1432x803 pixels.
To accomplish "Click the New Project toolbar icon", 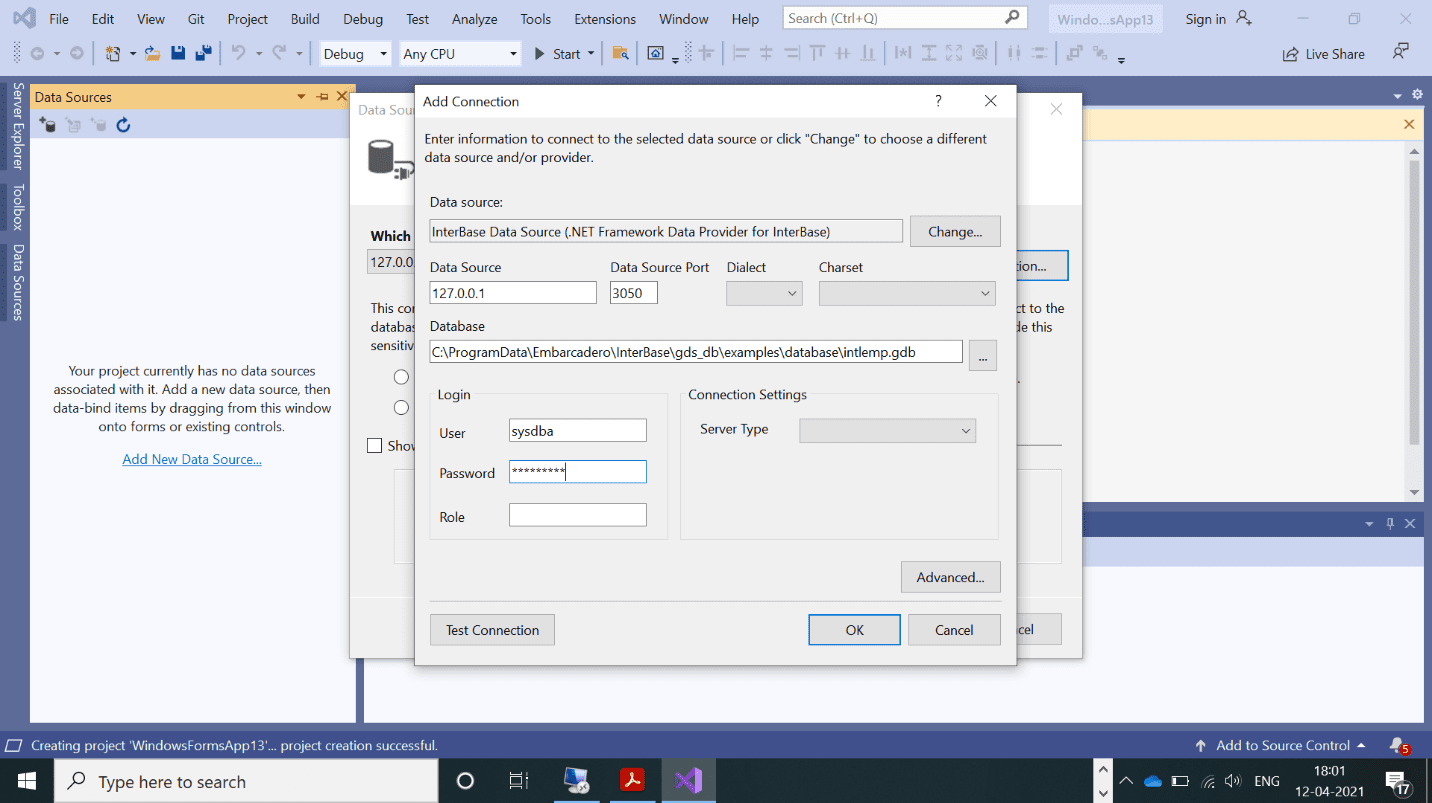I will tap(113, 54).
